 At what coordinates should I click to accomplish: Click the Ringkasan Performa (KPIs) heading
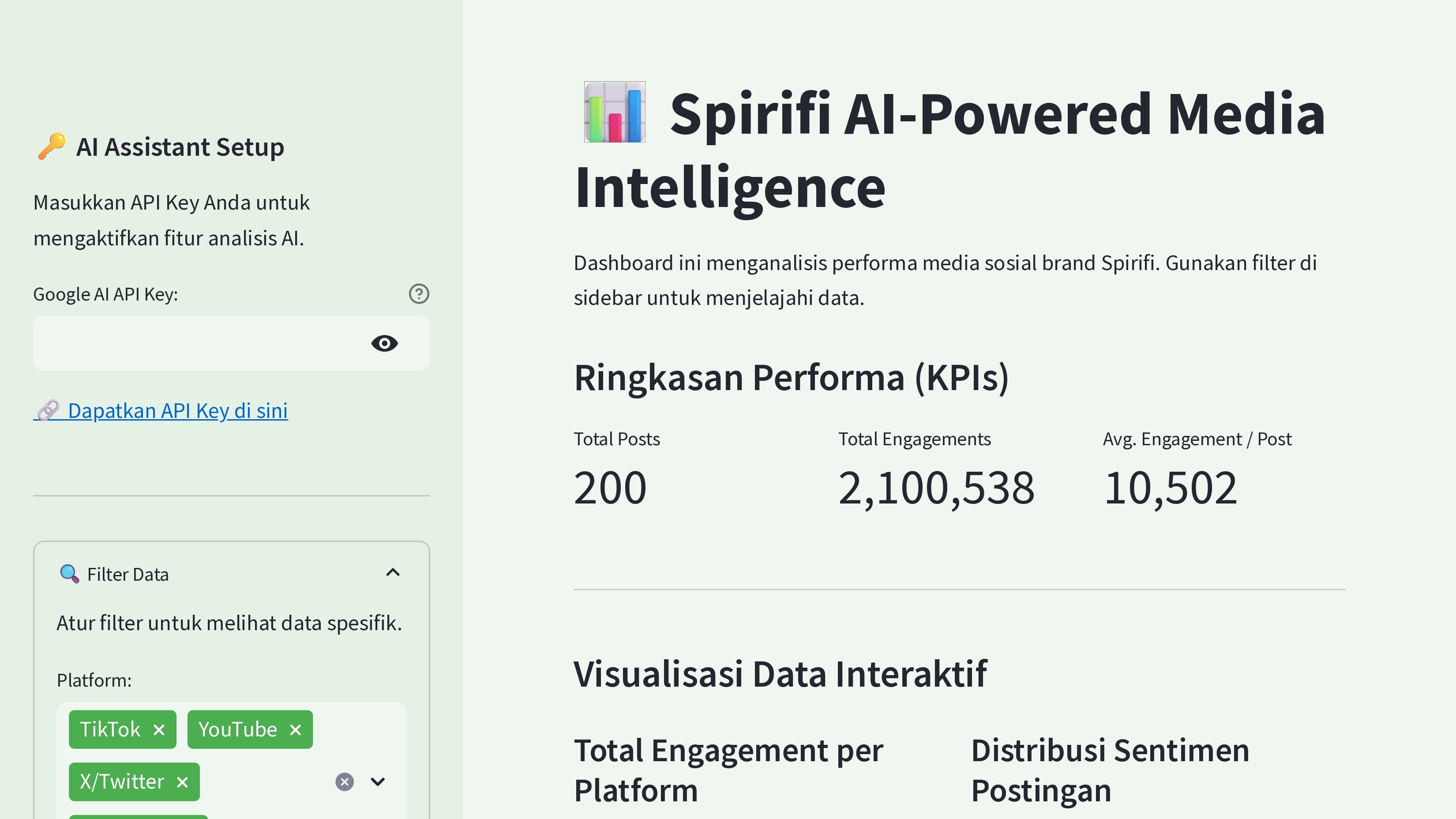point(791,378)
